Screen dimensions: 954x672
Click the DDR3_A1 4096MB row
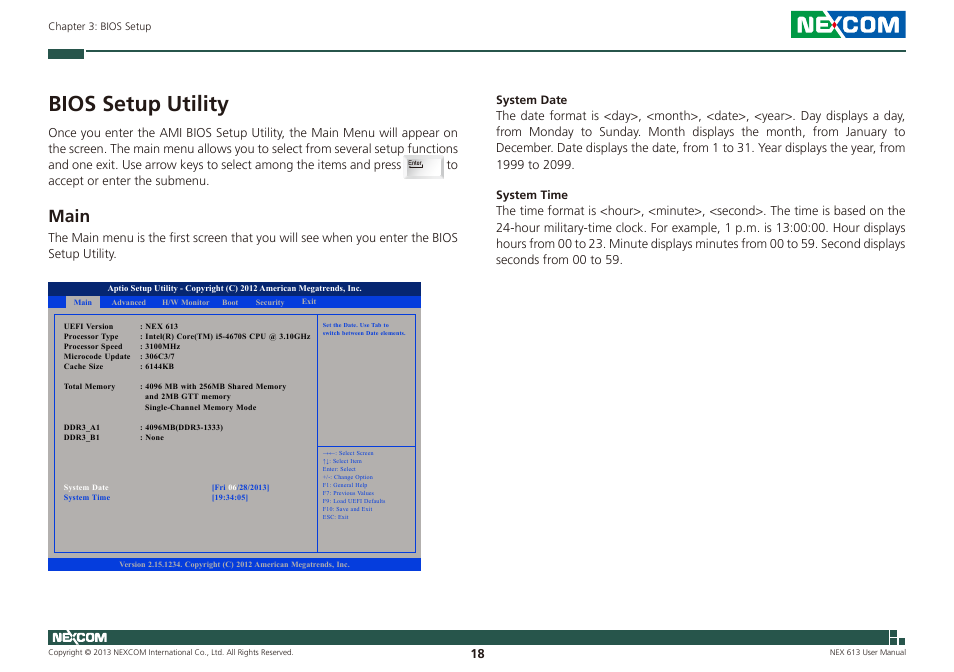click(143, 428)
